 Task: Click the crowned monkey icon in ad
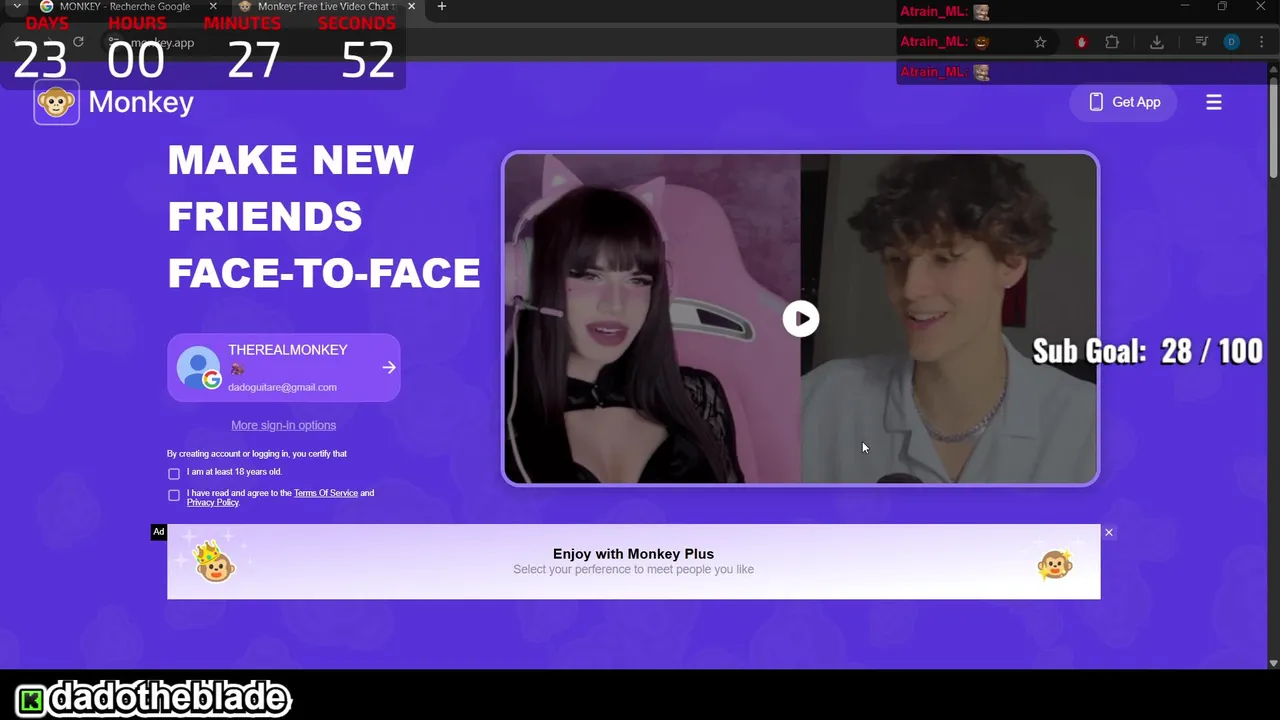pyautogui.click(x=214, y=563)
